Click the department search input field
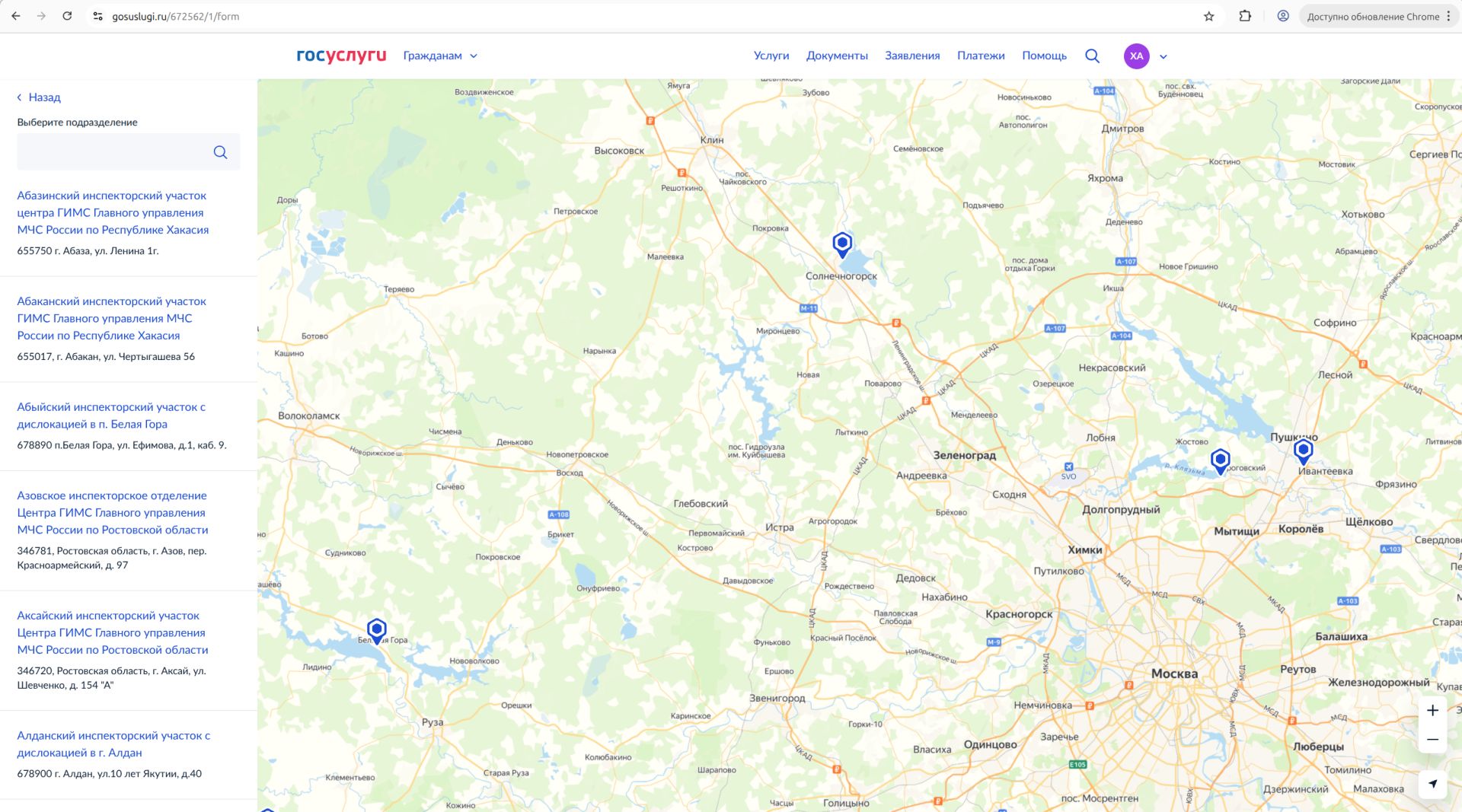The height and width of the screenshot is (812, 1462). [128, 152]
